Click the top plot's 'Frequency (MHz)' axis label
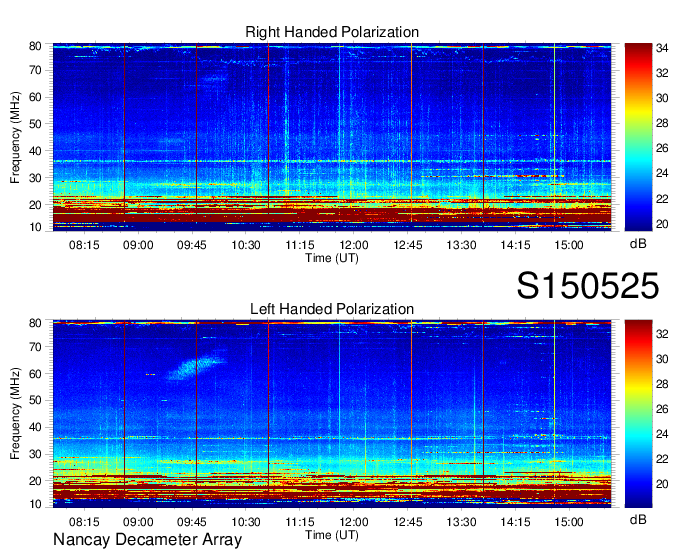 tap(15, 137)
